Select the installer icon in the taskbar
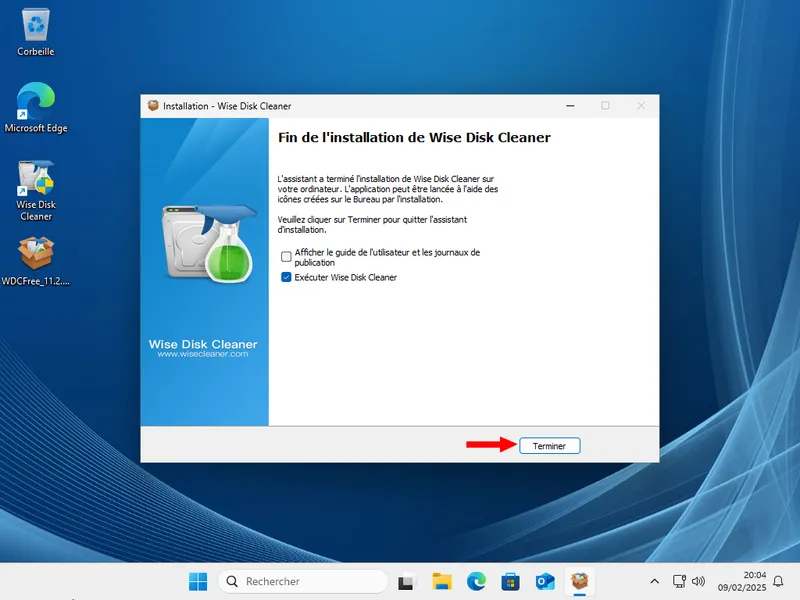The width and height of the screenshot is (800, 600). tap(580, 581)
